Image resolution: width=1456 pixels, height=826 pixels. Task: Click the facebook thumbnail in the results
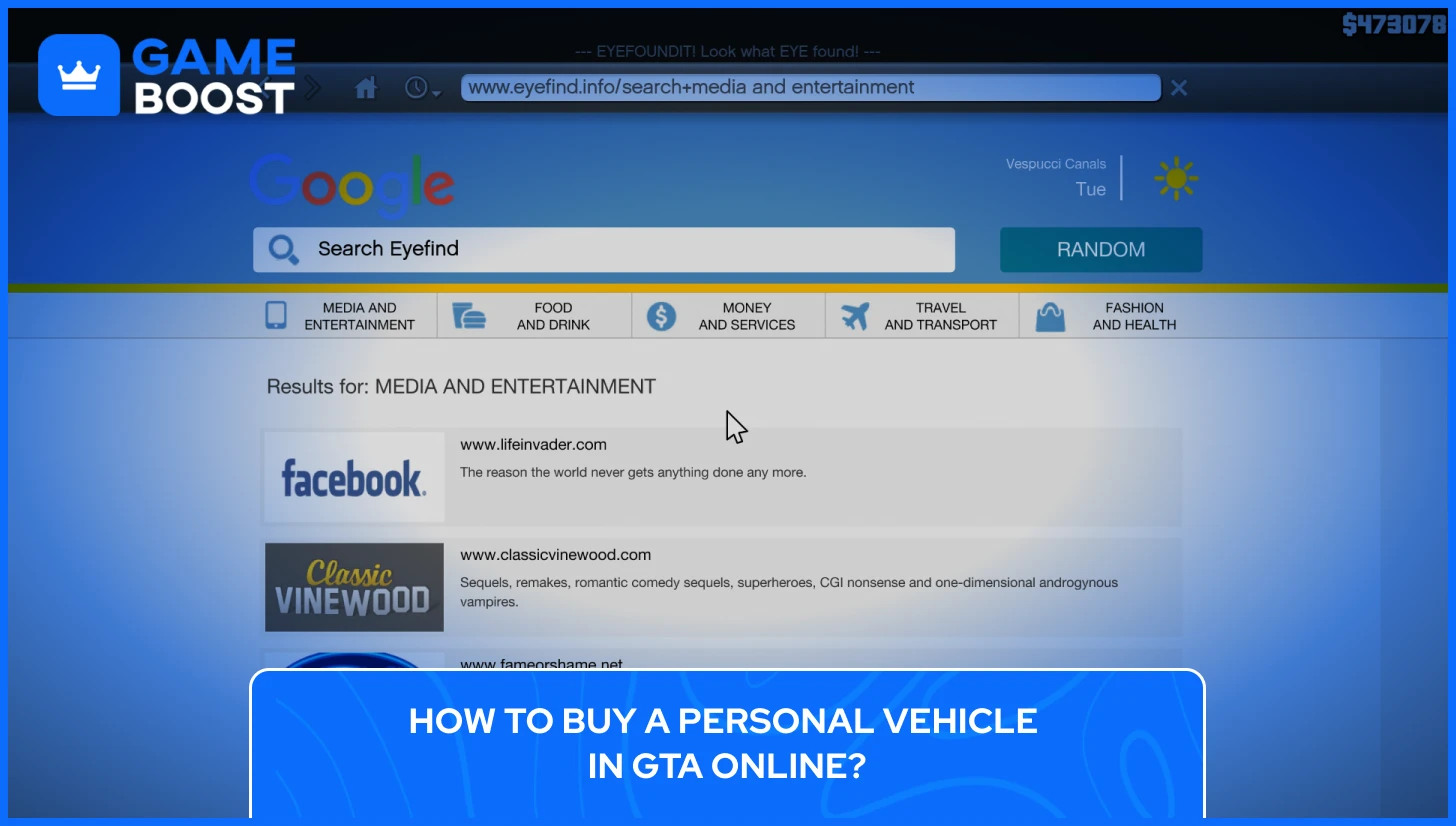click(354, 477)
